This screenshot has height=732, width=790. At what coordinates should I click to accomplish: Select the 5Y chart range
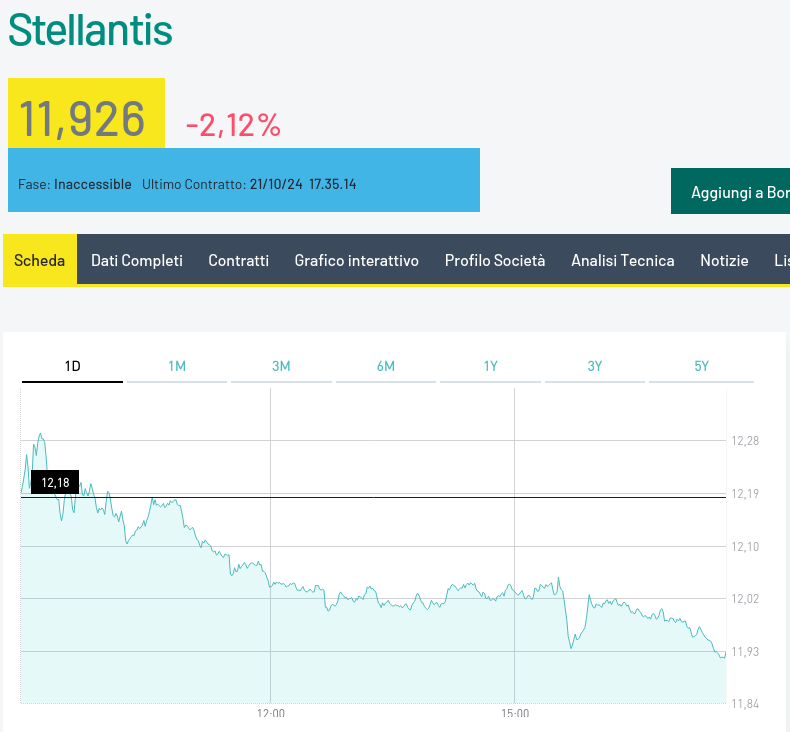701,366
